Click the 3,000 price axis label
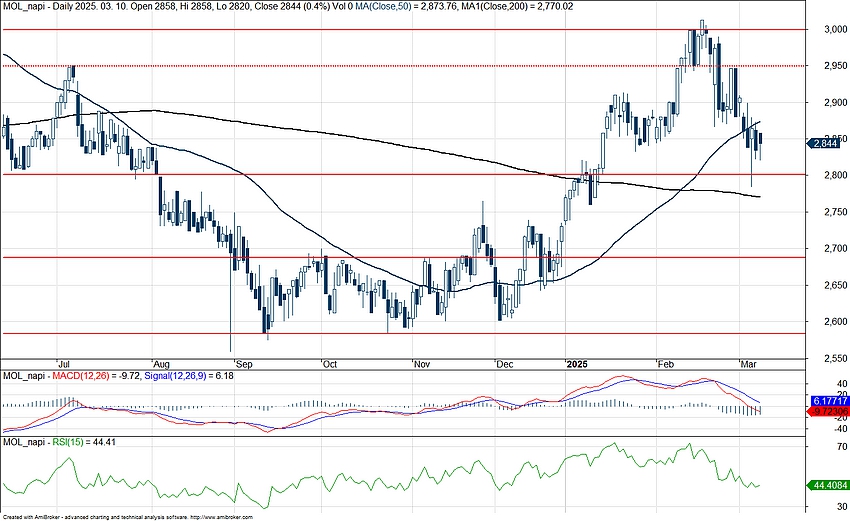850x521 pixels. pyautogui.click(x=824, y=30)
